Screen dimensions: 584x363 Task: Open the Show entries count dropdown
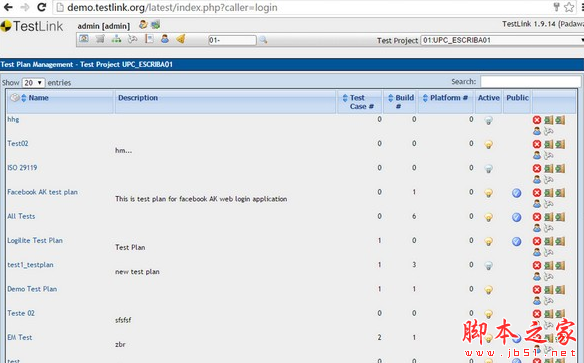(34, 82)
